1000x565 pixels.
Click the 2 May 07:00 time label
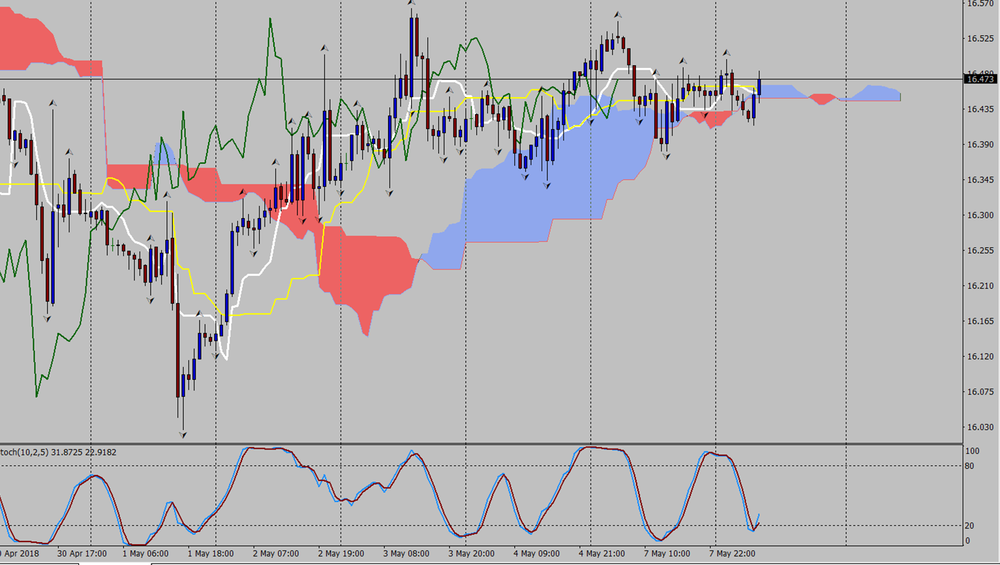(276, 554)
